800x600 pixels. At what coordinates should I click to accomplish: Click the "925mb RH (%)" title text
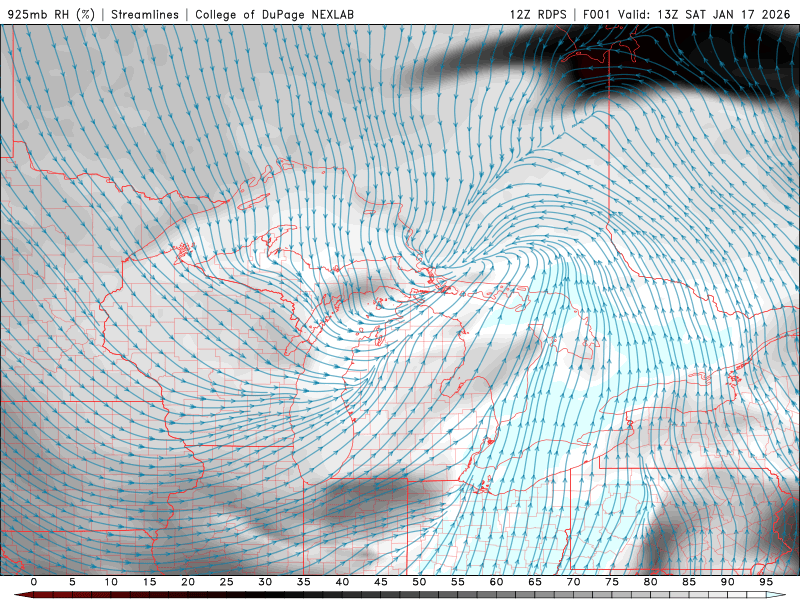[51, 14]
